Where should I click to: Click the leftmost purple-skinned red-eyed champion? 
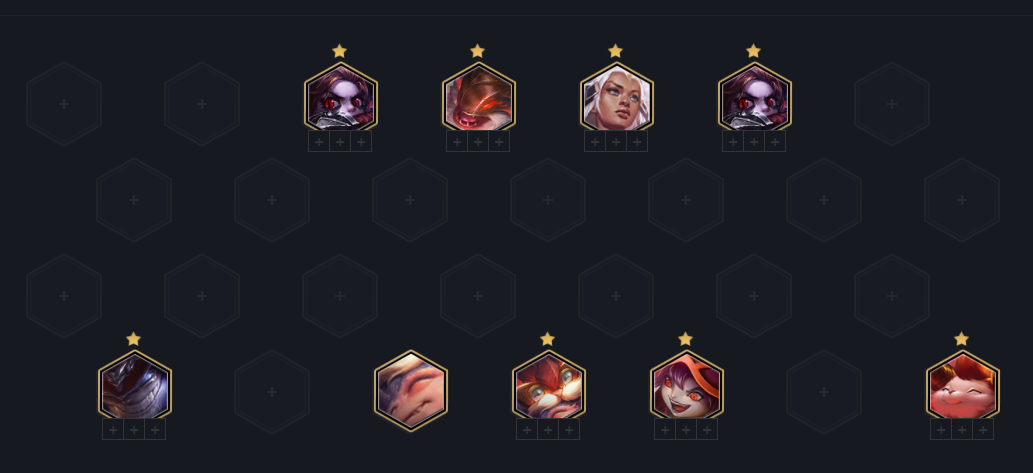[340, 97]
